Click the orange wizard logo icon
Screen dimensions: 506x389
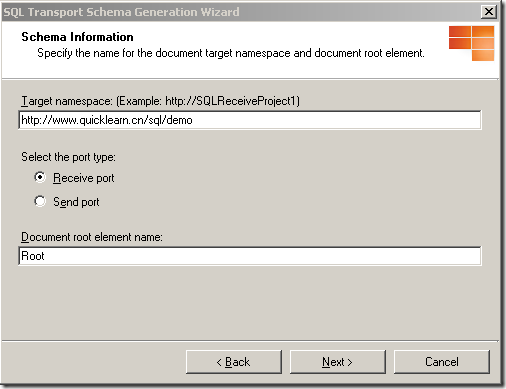pyautogui.click(x=471, y=43)
